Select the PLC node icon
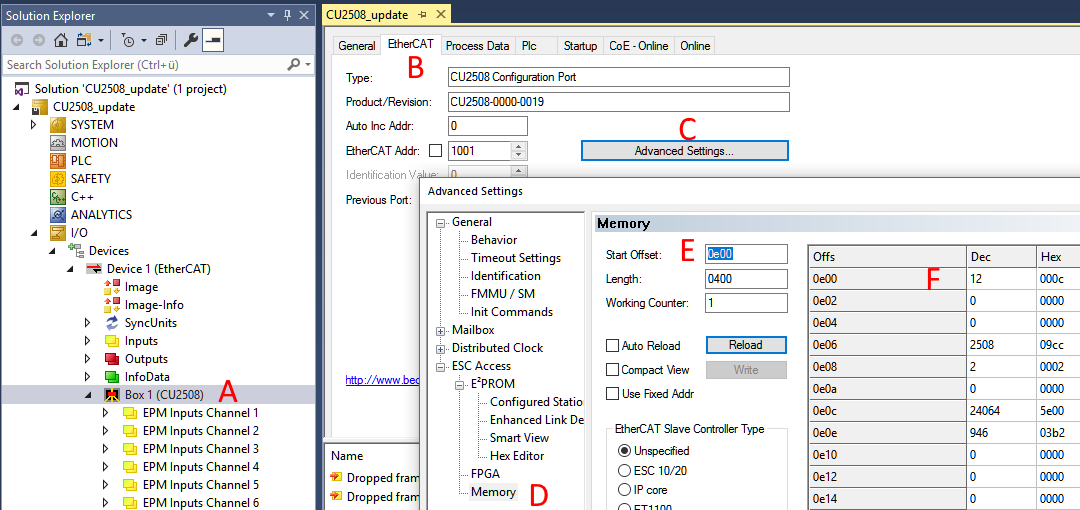Viewport: 1080px width, 510px height. 58,161
